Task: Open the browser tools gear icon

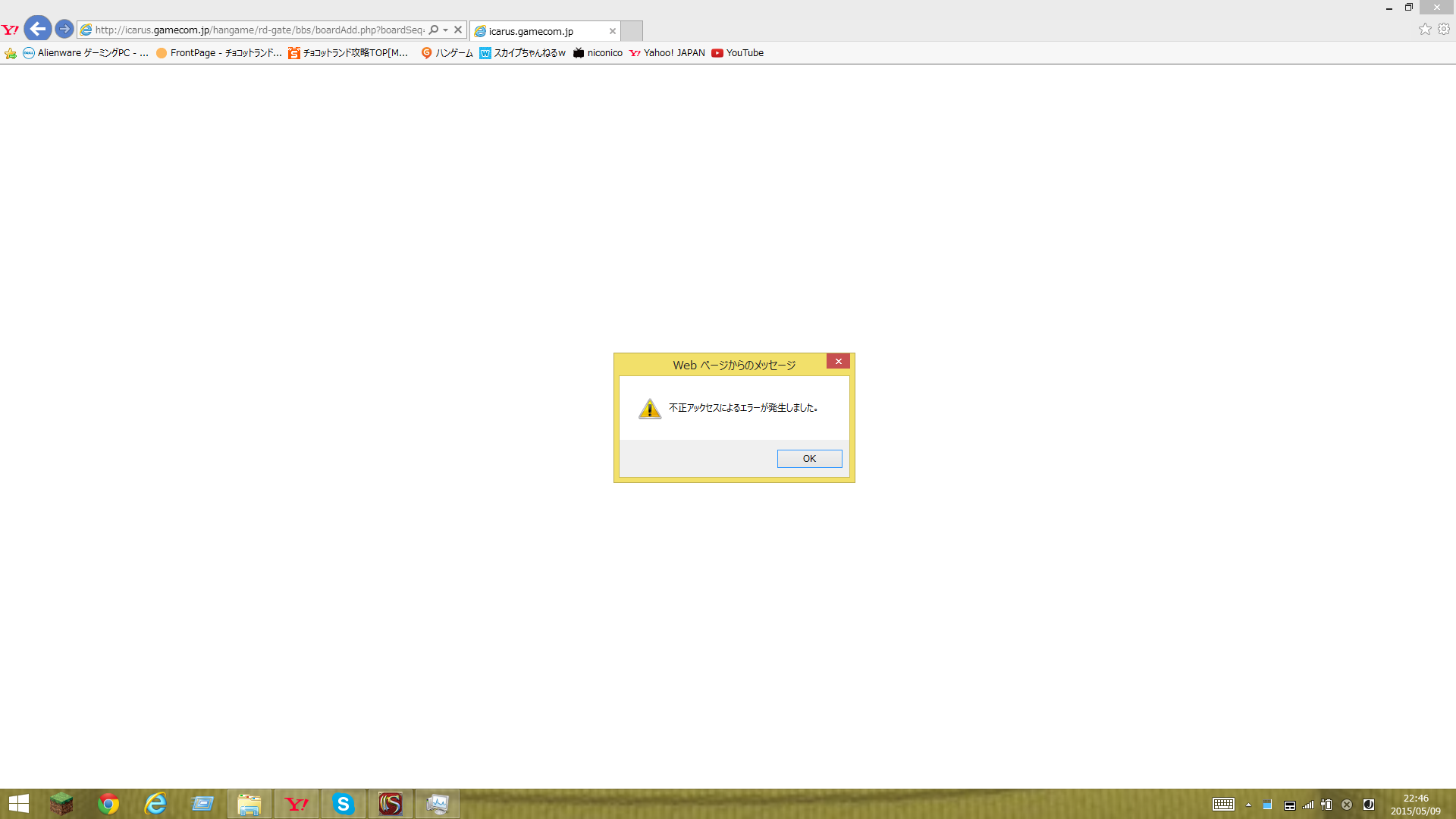Action: (1444, 29)
